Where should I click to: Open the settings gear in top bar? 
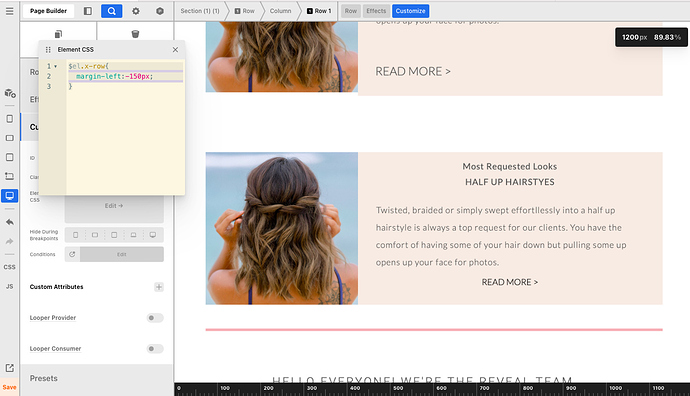coord(136,11)
